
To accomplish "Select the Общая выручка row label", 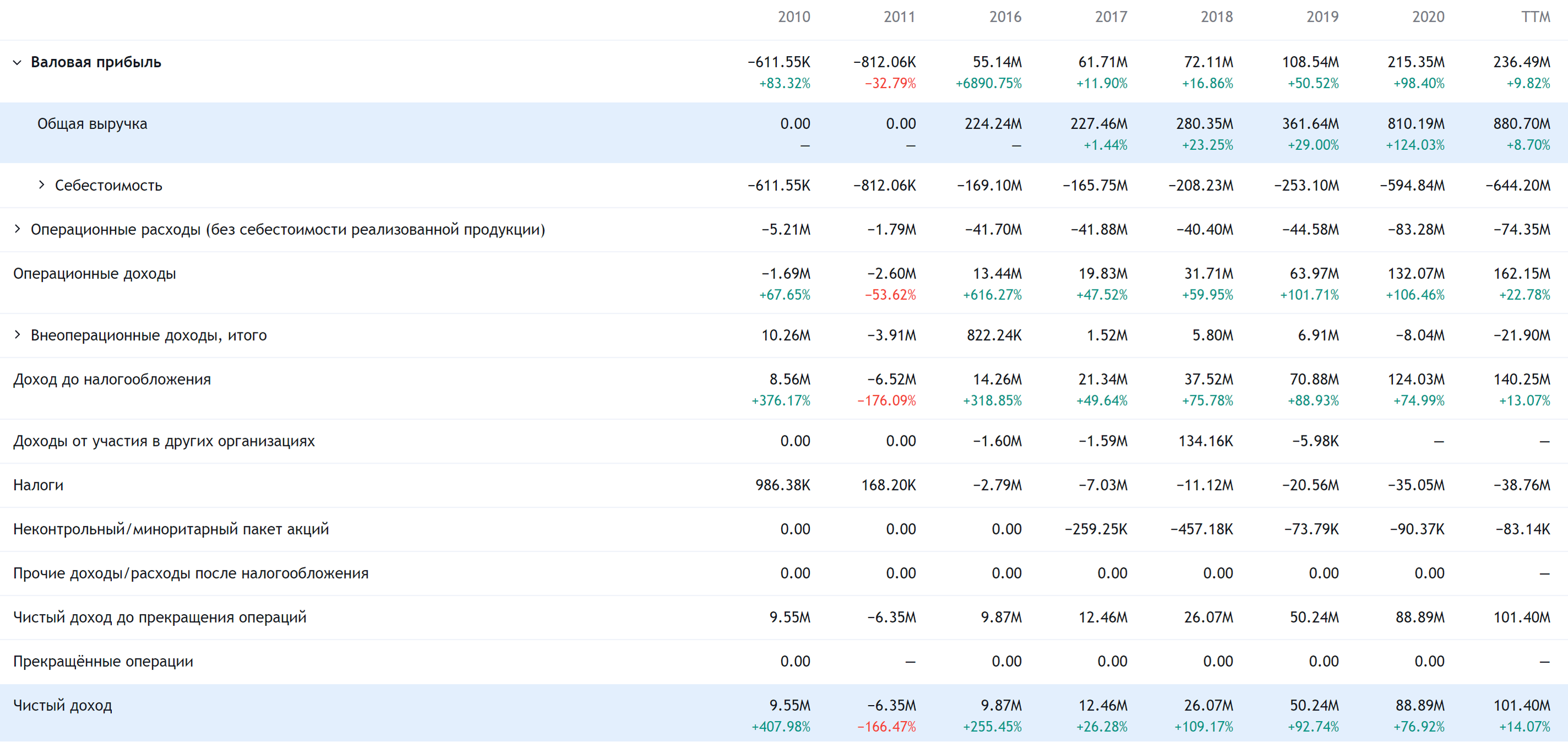I will click(92, 123).
